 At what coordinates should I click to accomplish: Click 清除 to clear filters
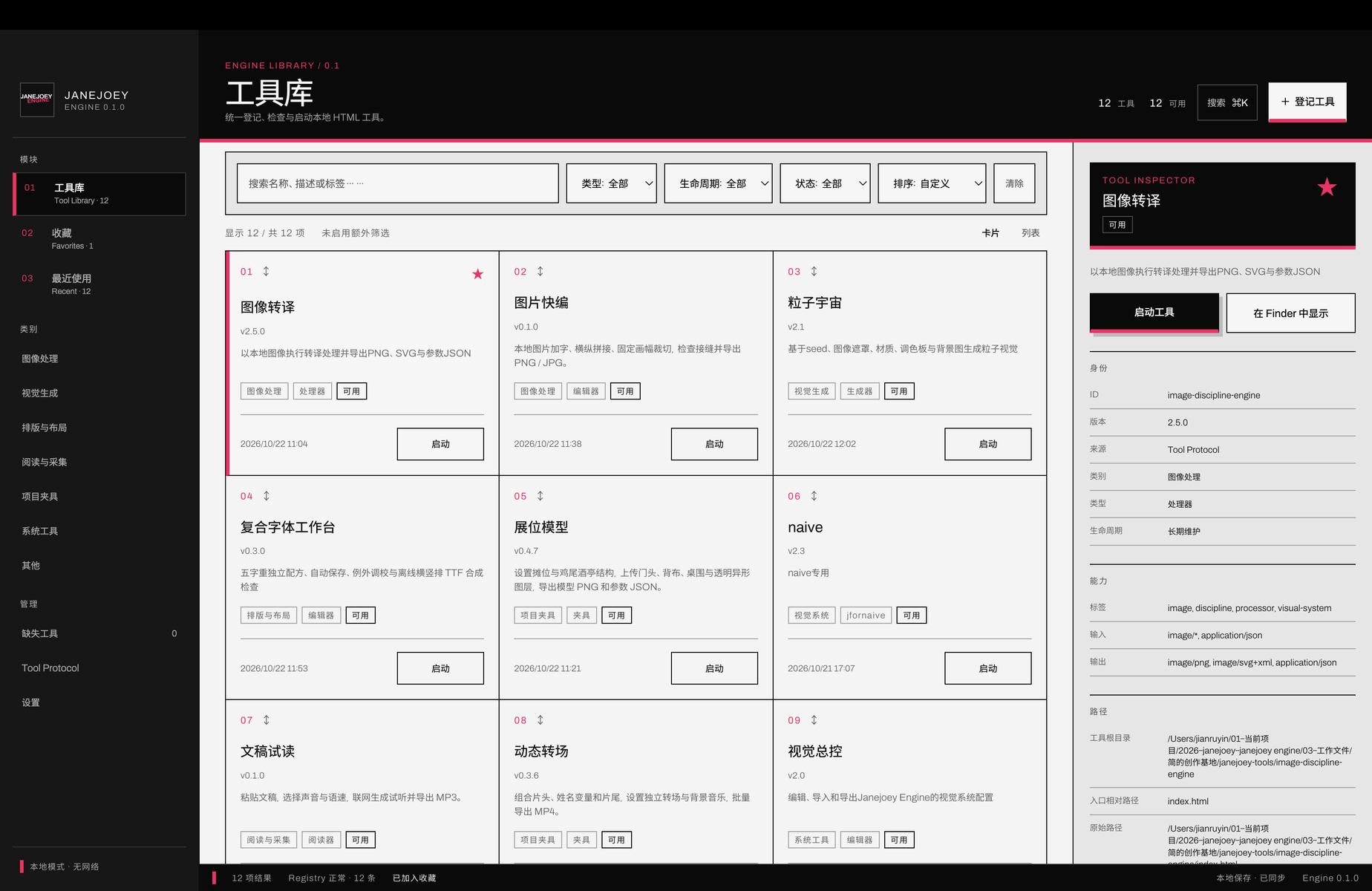[x=1014, y=183]
